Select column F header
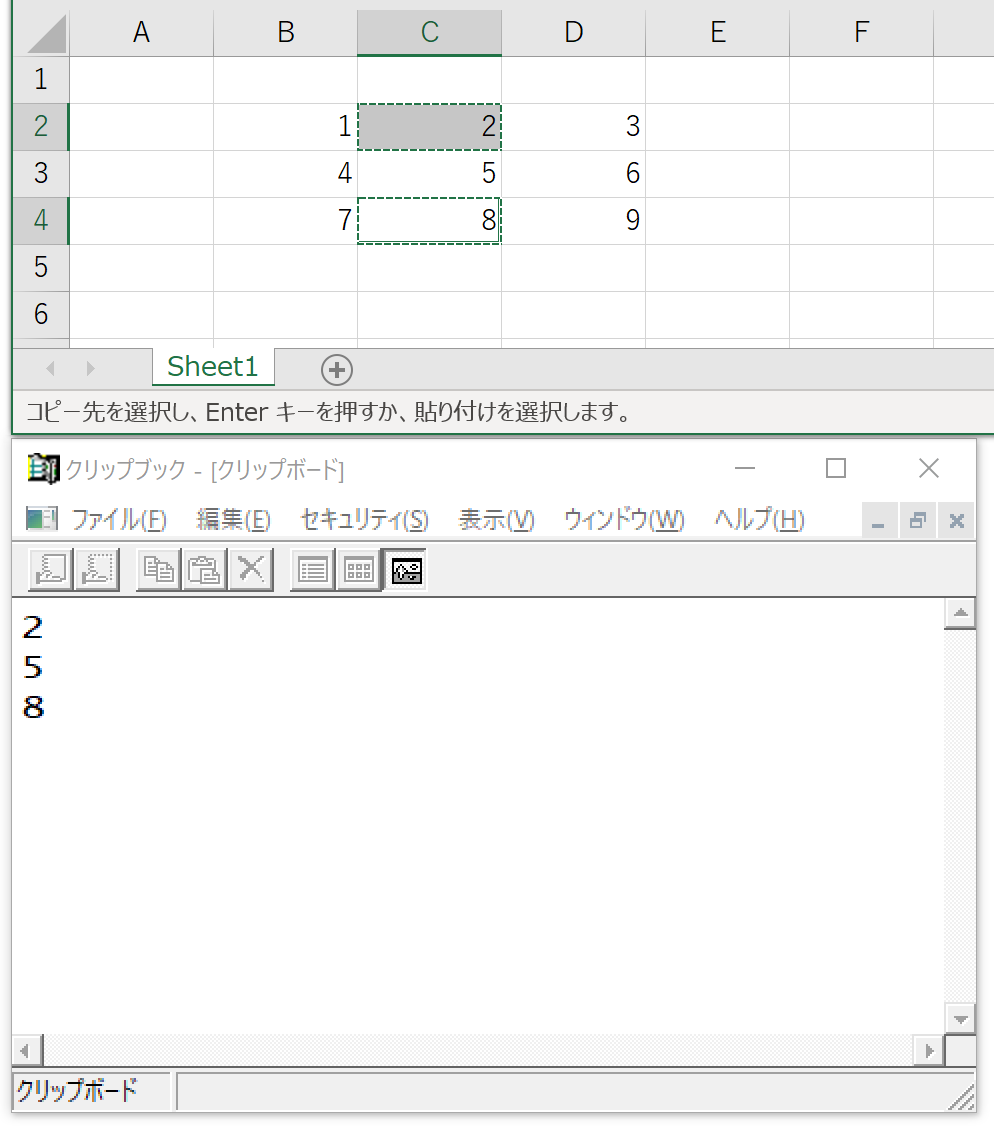 861,32
